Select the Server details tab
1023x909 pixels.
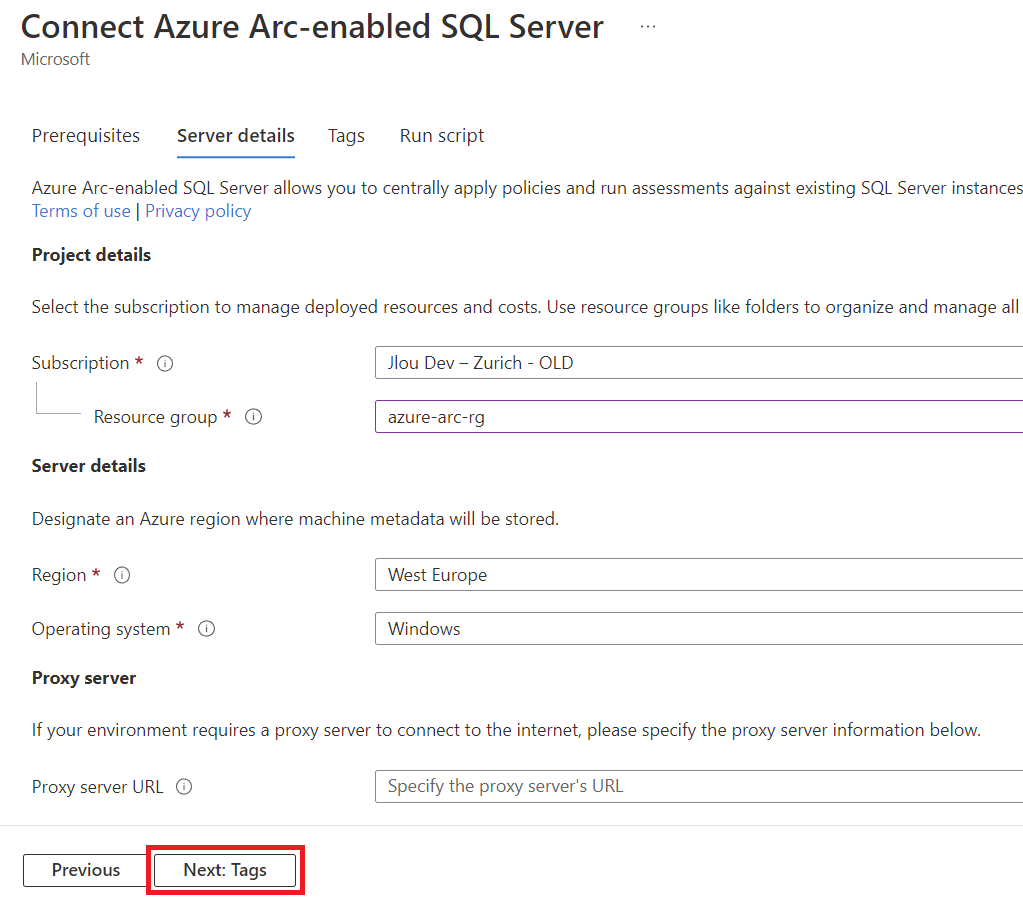coord(236,136)
